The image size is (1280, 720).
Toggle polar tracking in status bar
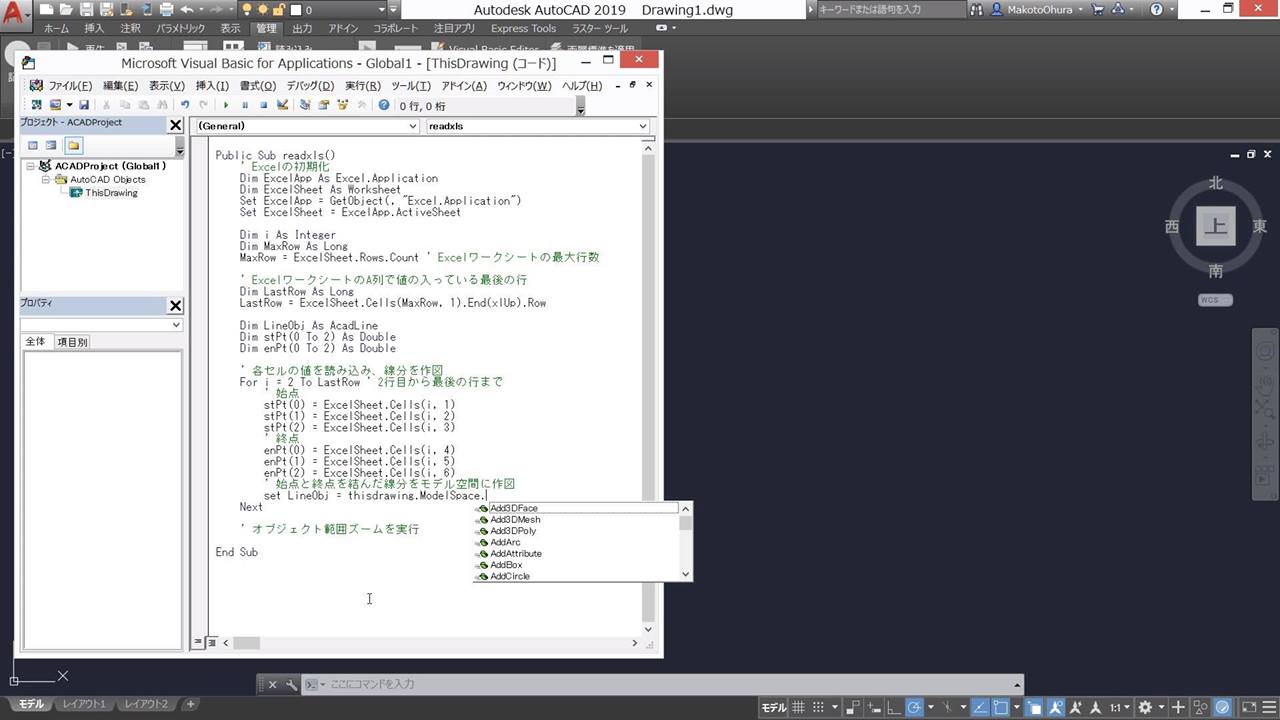(x=913, y=708)
